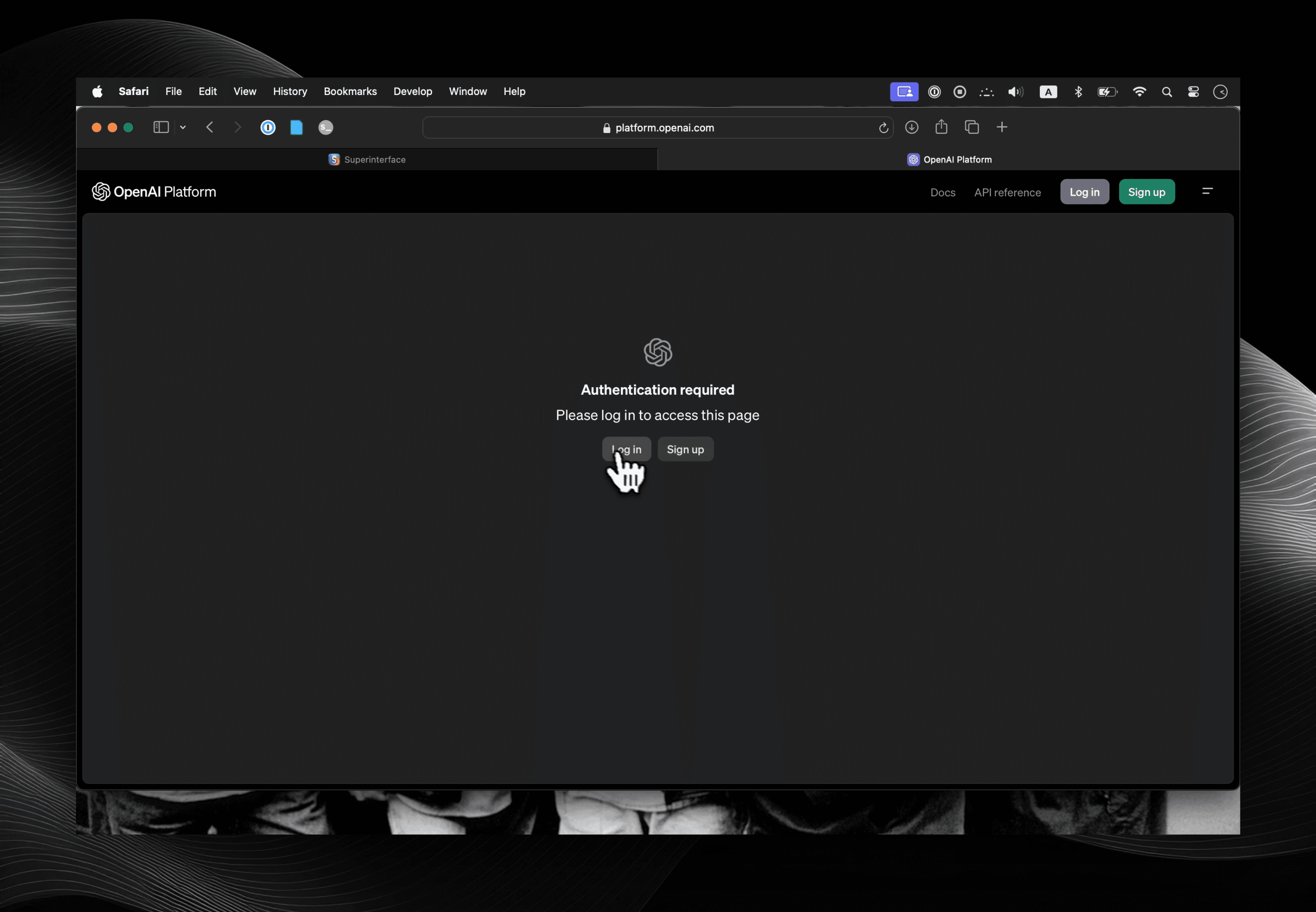
Task: Click the OpenAI Platform logo
Action: (154, 191)
